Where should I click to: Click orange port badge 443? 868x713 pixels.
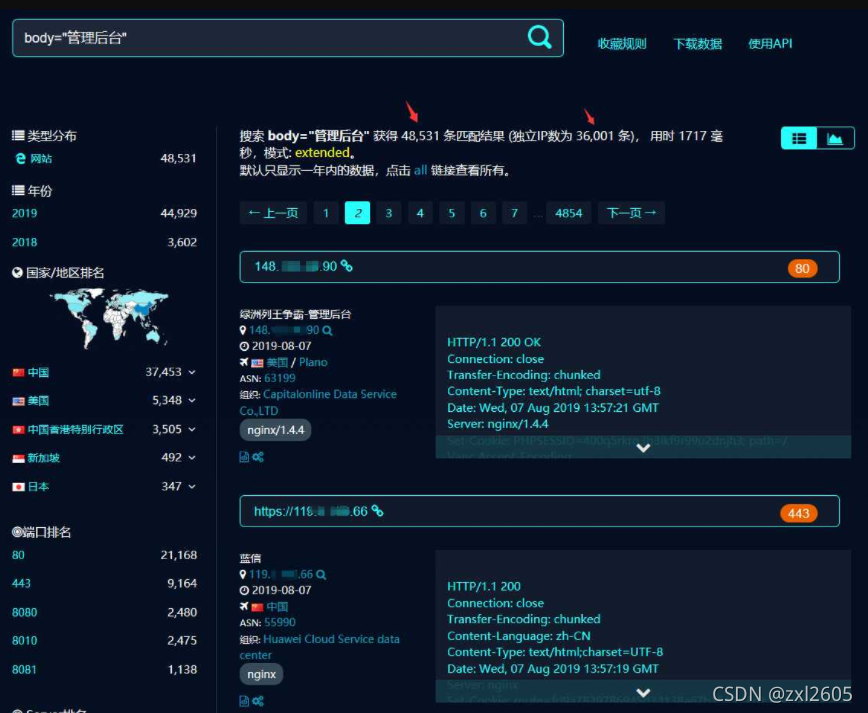(798, 513)
